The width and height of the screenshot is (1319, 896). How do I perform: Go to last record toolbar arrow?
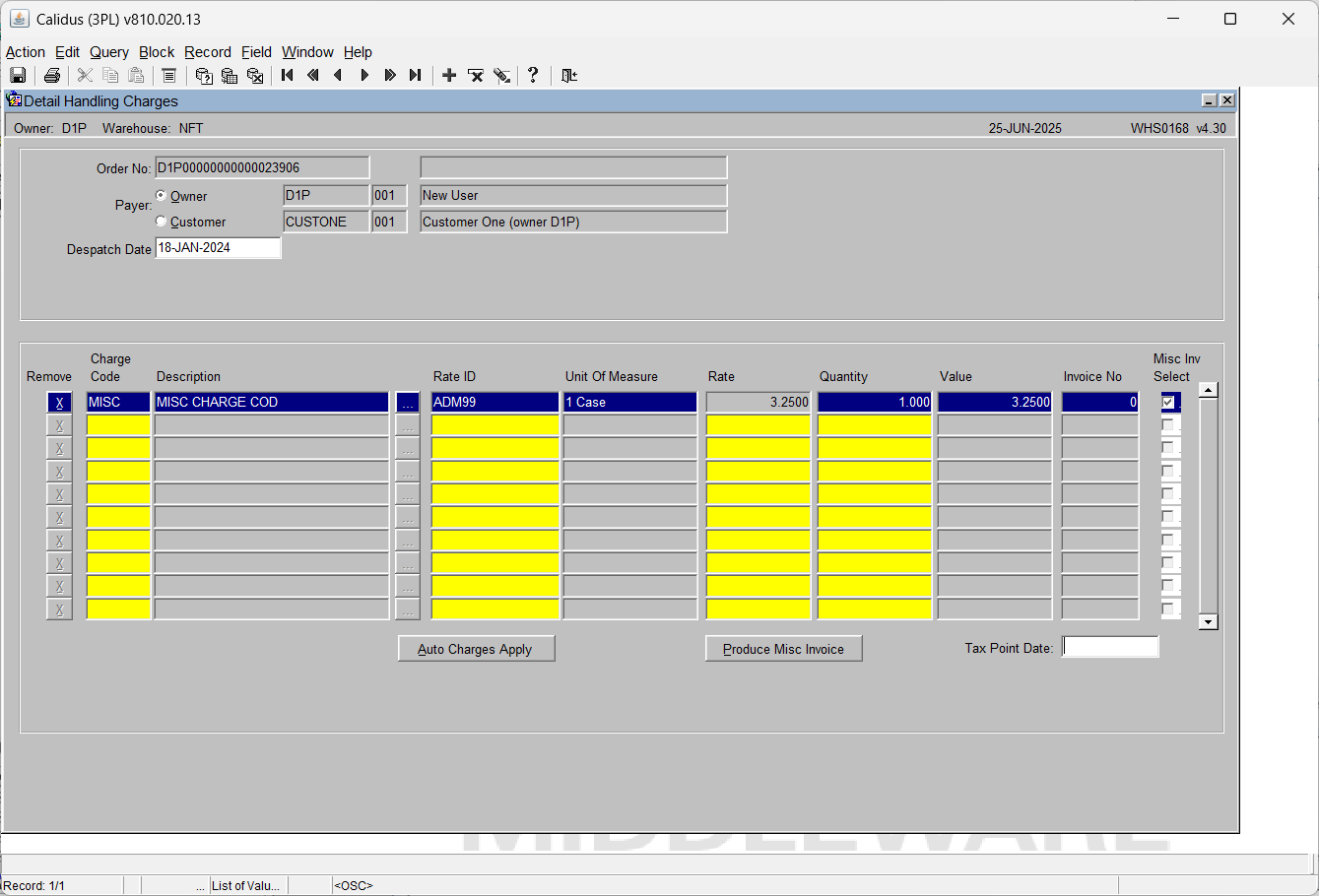click(416, 76)
